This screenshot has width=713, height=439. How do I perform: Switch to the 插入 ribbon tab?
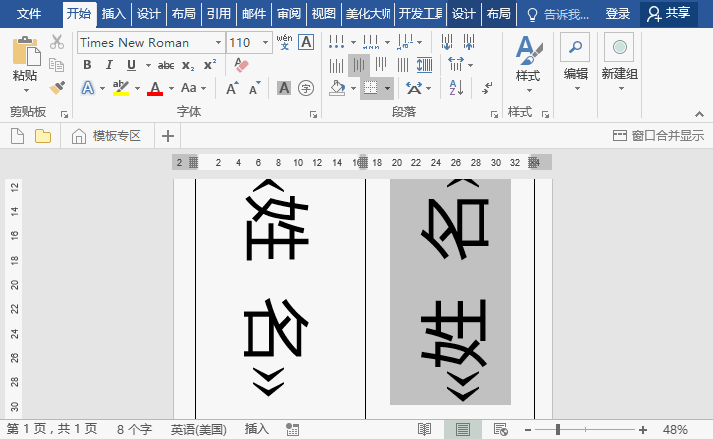[114, 14]
